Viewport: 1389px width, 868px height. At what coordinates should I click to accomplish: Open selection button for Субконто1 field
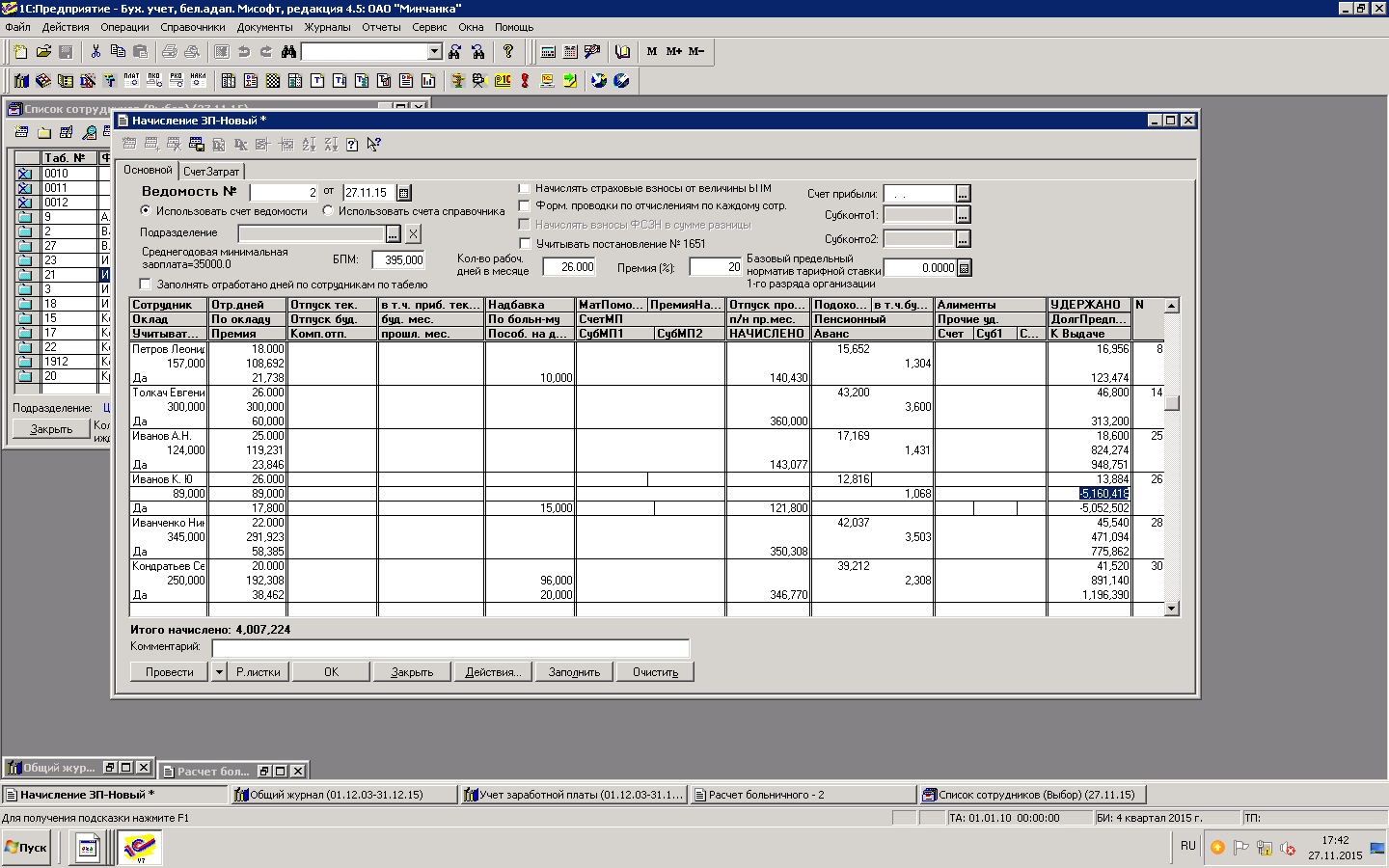click(963, 215)
